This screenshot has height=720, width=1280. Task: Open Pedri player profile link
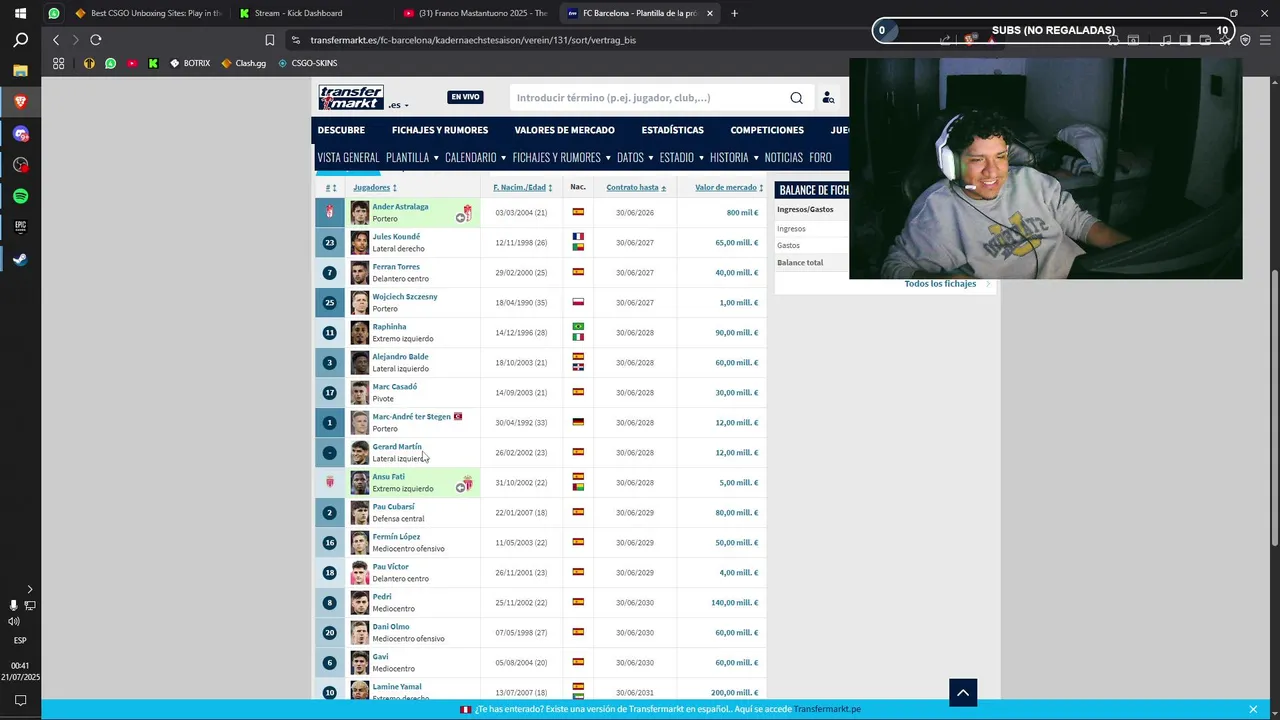point(382,597)
